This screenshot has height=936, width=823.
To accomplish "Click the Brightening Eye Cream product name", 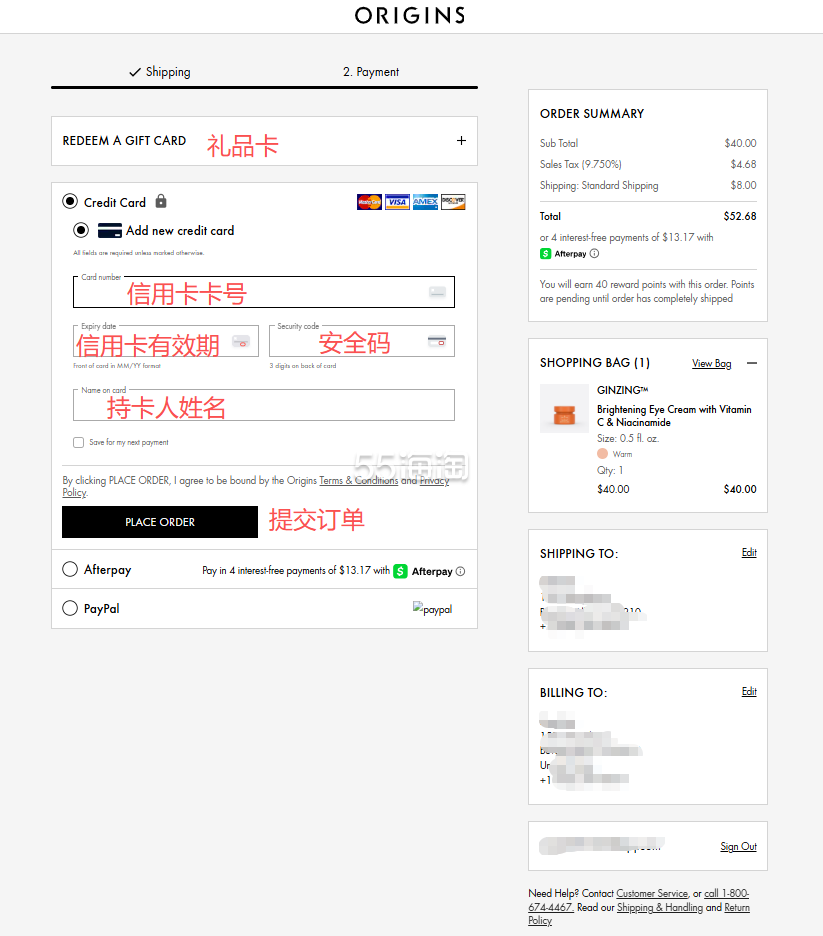I will [x=674, y=415].
